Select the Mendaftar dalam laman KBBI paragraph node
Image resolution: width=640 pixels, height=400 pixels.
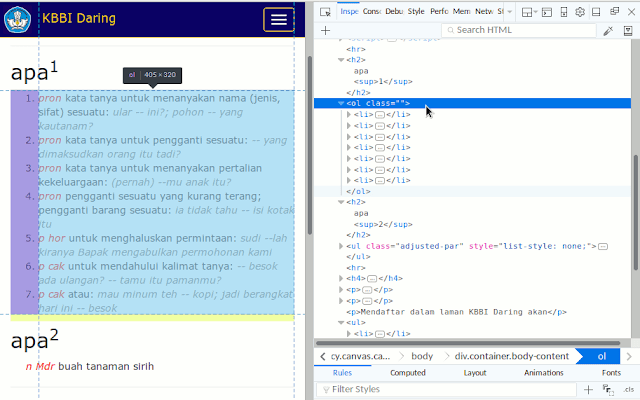click(x=456, y=312)
